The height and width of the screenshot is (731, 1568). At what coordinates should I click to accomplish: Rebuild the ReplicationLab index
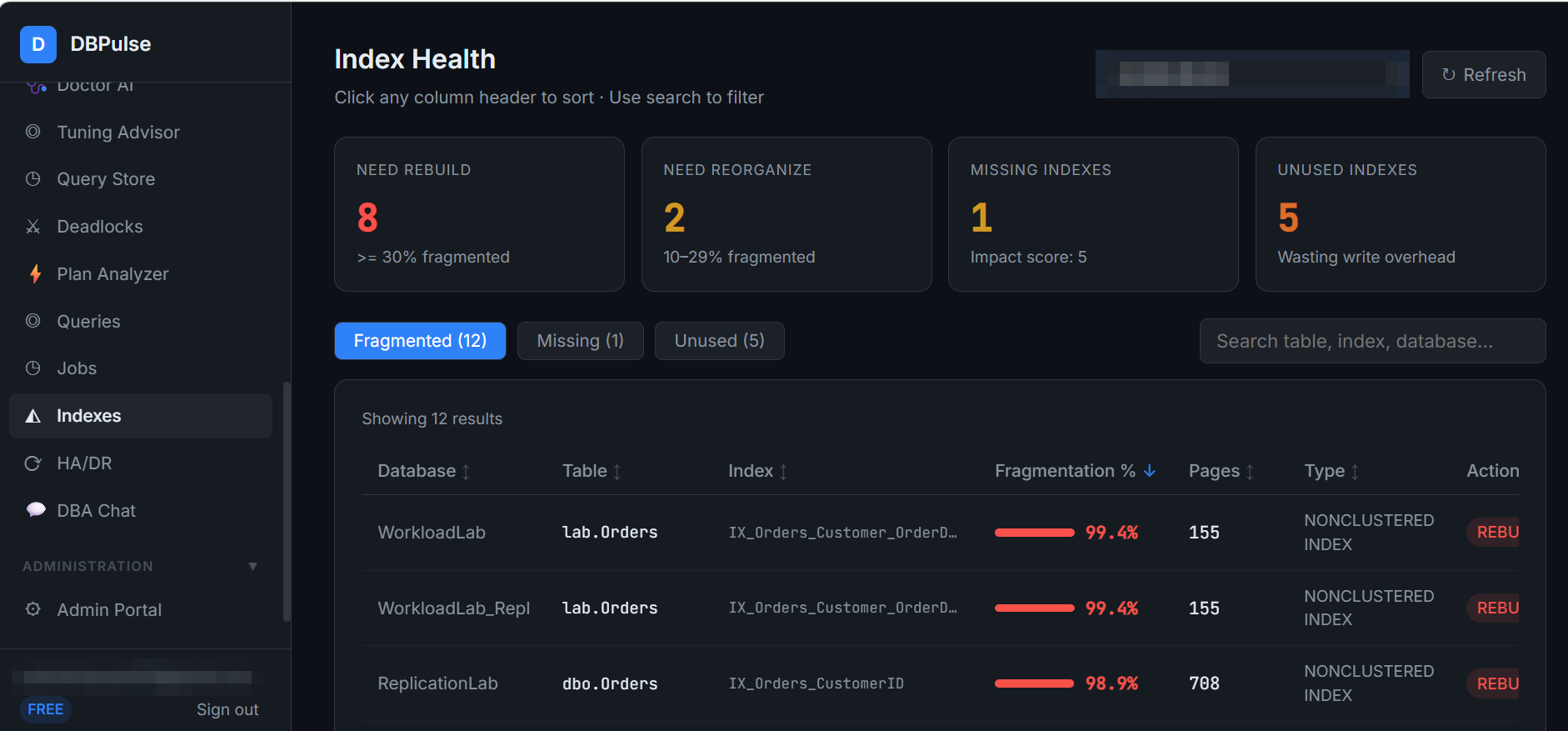(1493, 683)
